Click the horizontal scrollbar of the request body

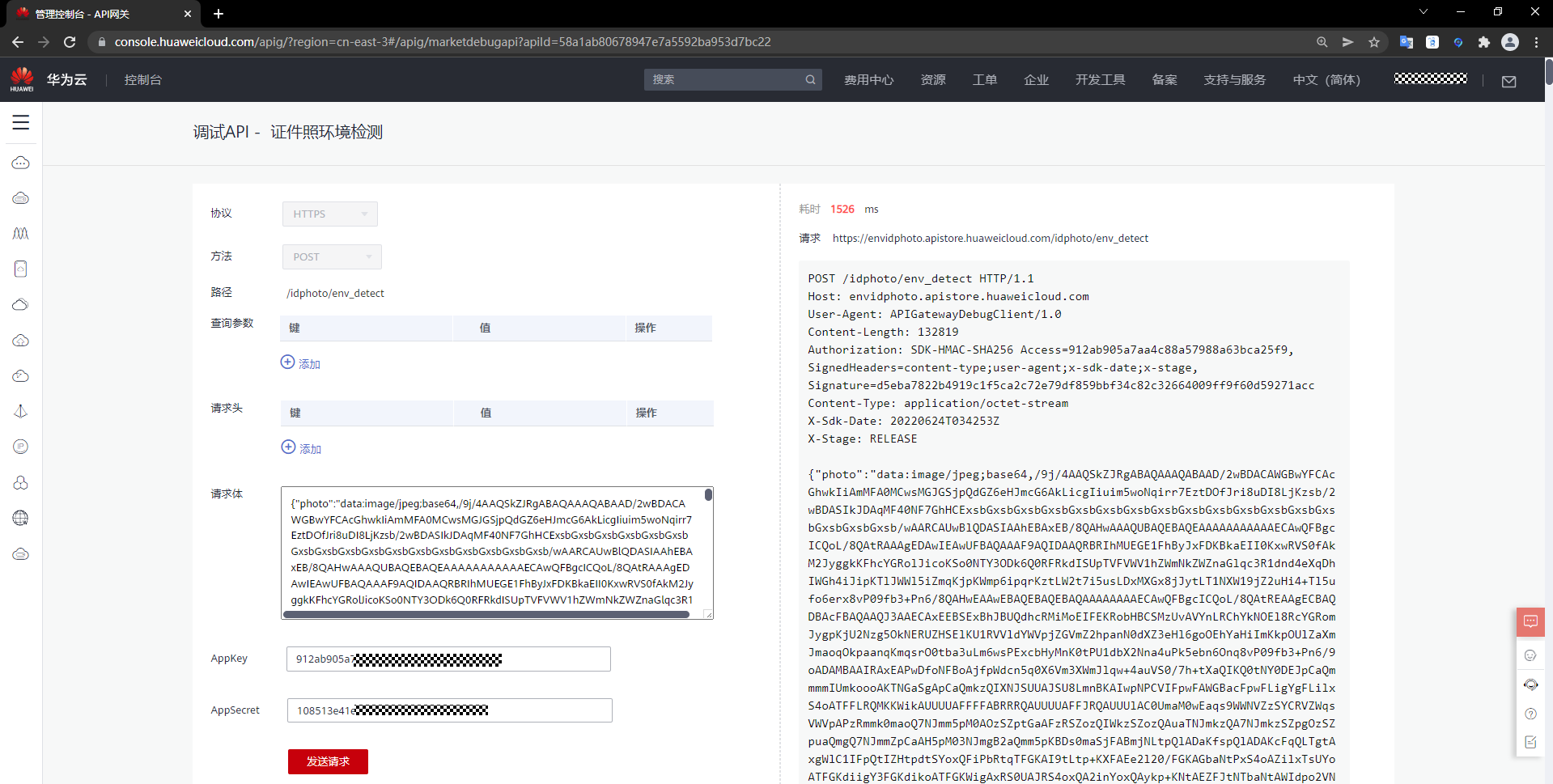pos(486,614)
